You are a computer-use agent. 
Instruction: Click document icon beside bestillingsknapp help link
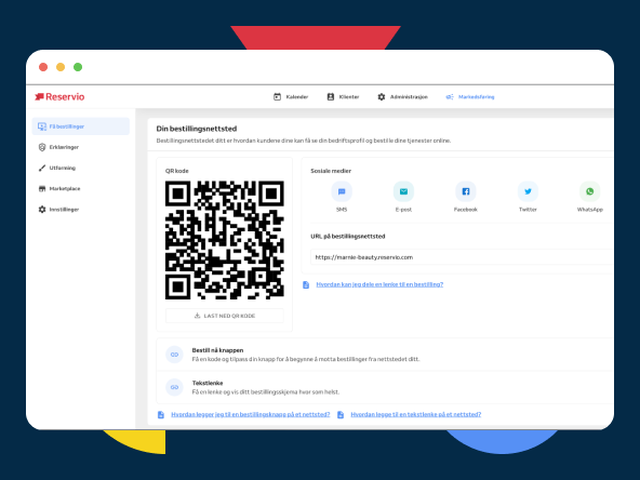[x=161, y=415]
